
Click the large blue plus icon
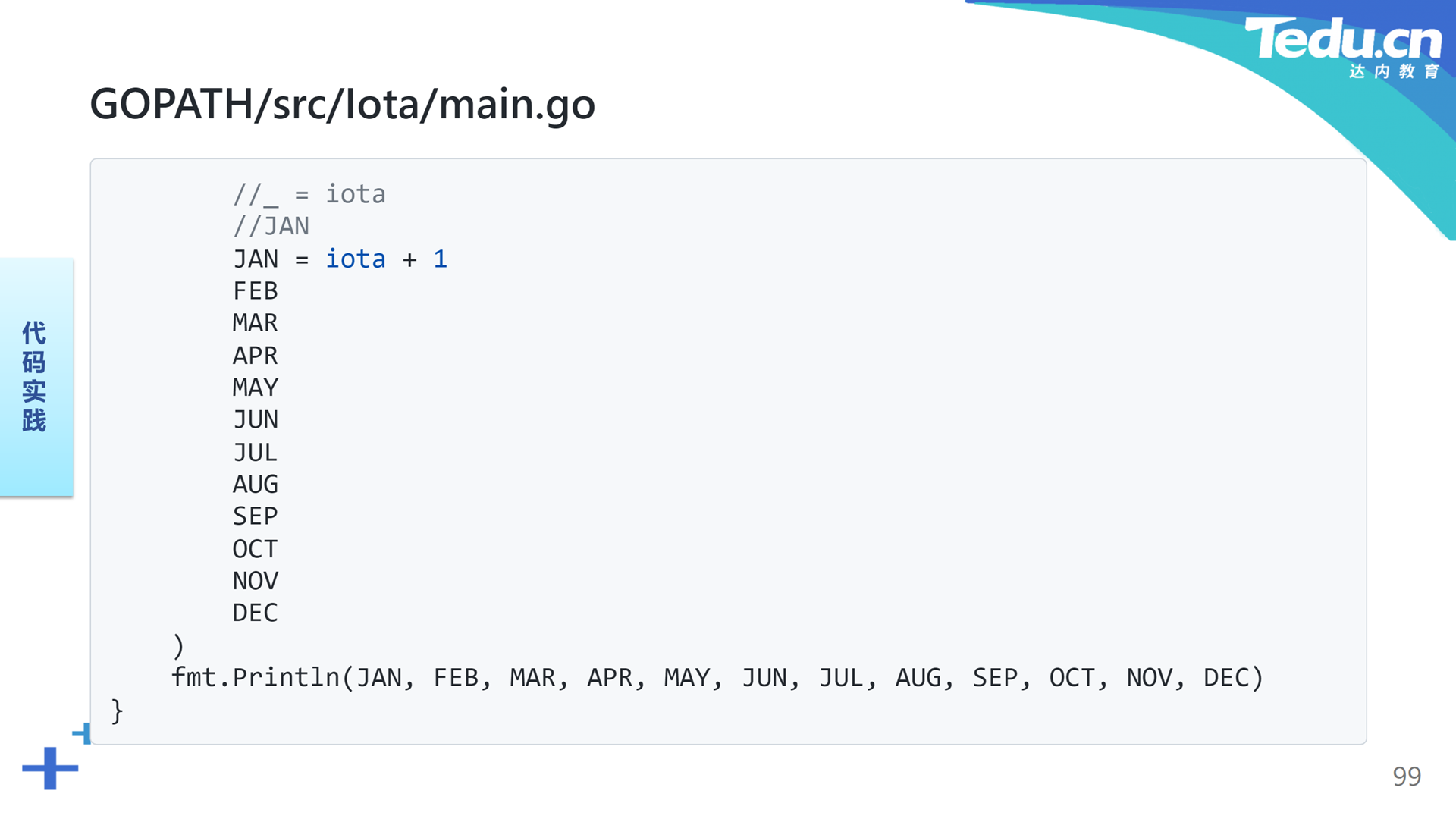coord(50,768)
